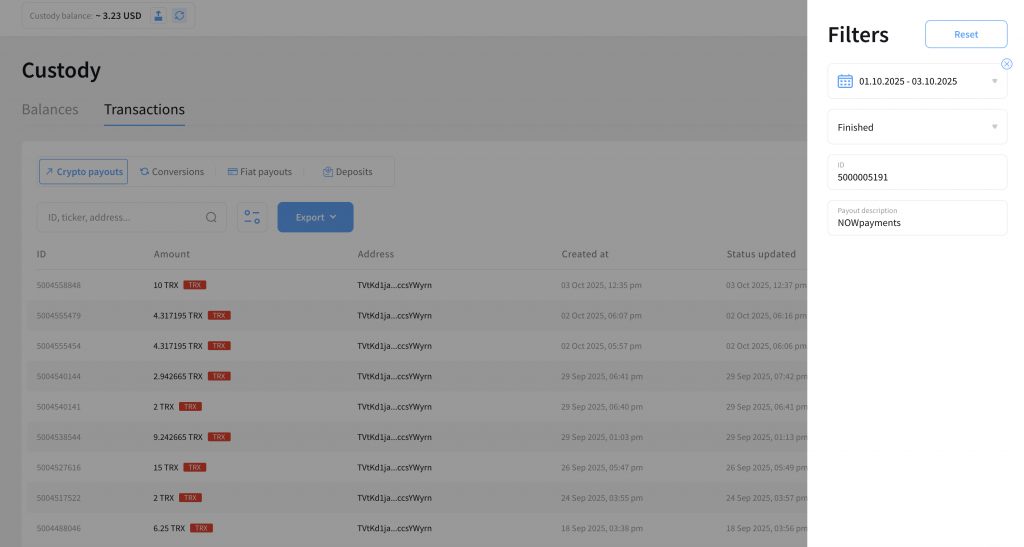Click the Payout description input field
Image resolution: width=1024 pixels, height=547 pixels.
point(916,223)
